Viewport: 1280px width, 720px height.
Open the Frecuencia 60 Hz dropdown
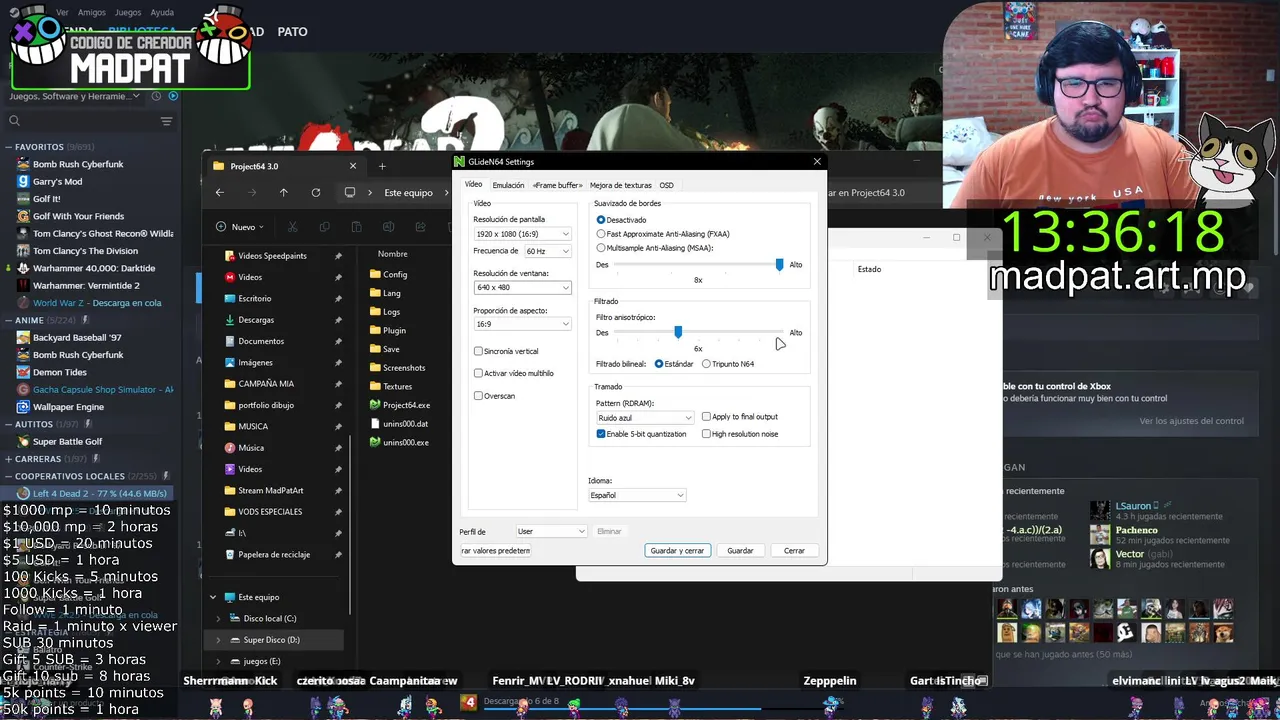tap(547, 251)
